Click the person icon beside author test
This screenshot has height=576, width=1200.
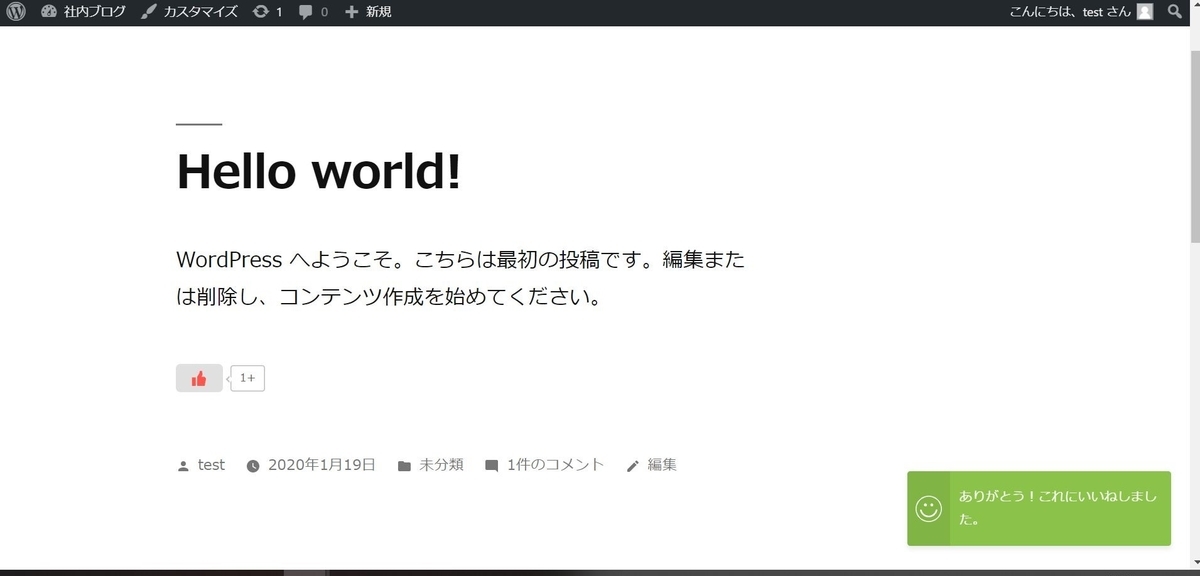pyautogui.click(x=181, y=464)
